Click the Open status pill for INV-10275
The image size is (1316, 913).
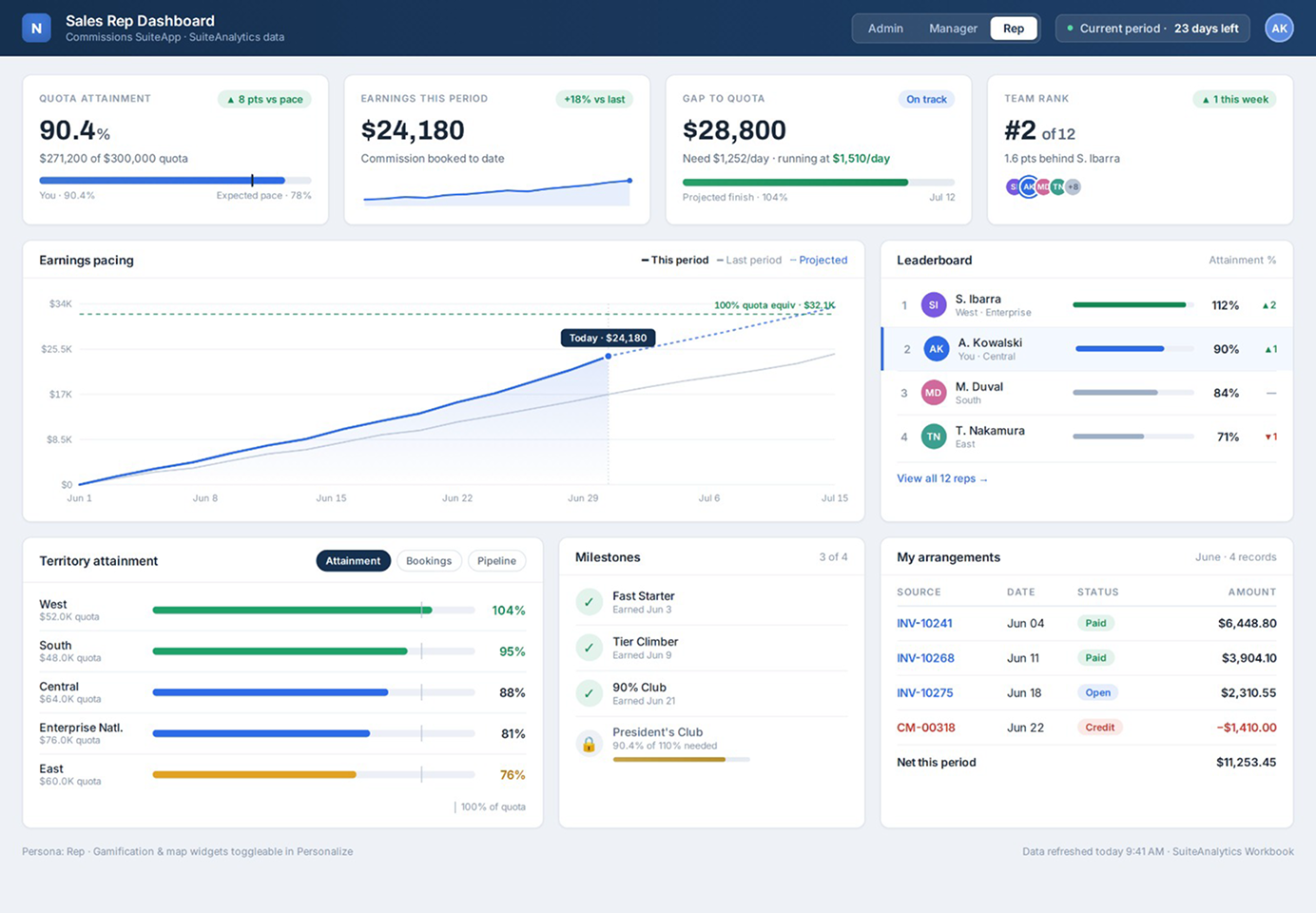tap(1097, 693)
